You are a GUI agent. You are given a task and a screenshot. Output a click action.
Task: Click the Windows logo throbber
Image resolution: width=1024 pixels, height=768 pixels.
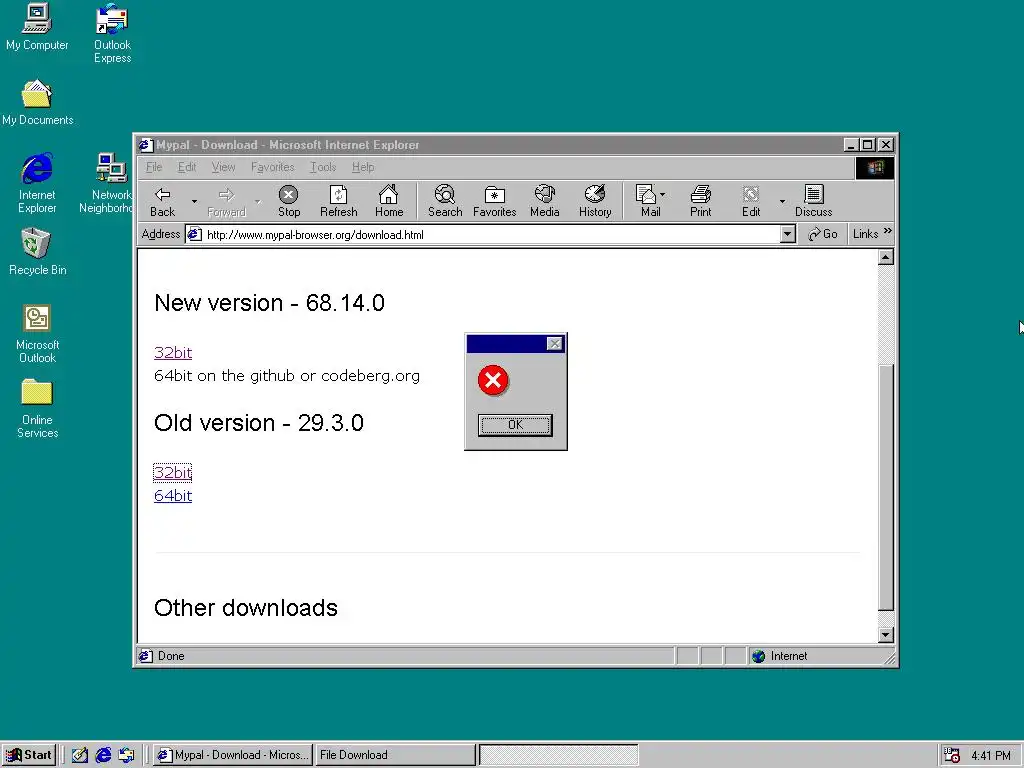point(875,168)
